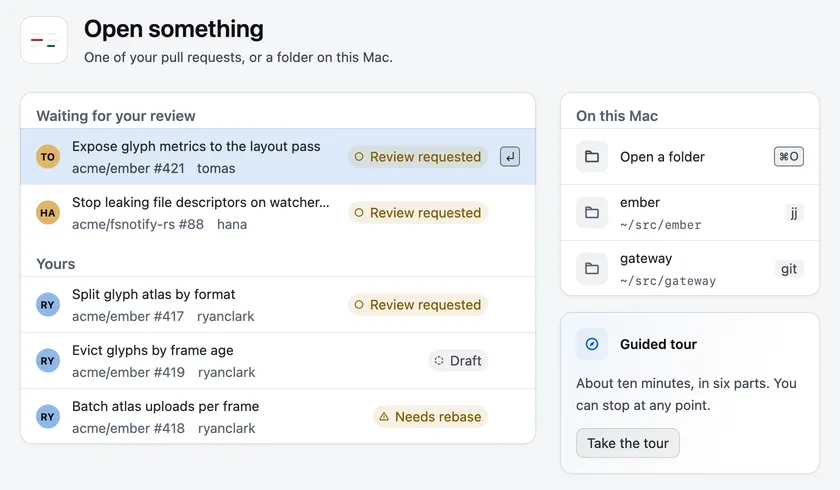
Task: Open the ember folder entry
Action: point(690,213)
